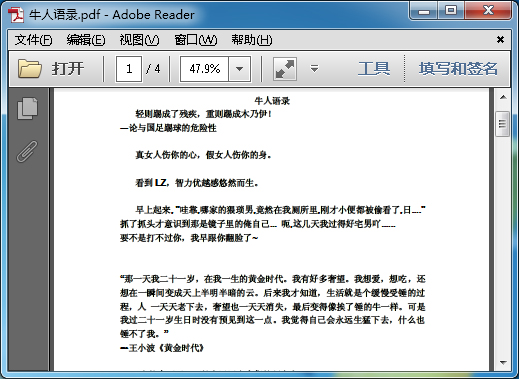Click the line 要不是打不过你
This screenshot has width=519, height=379.
[x=189, y=238]
